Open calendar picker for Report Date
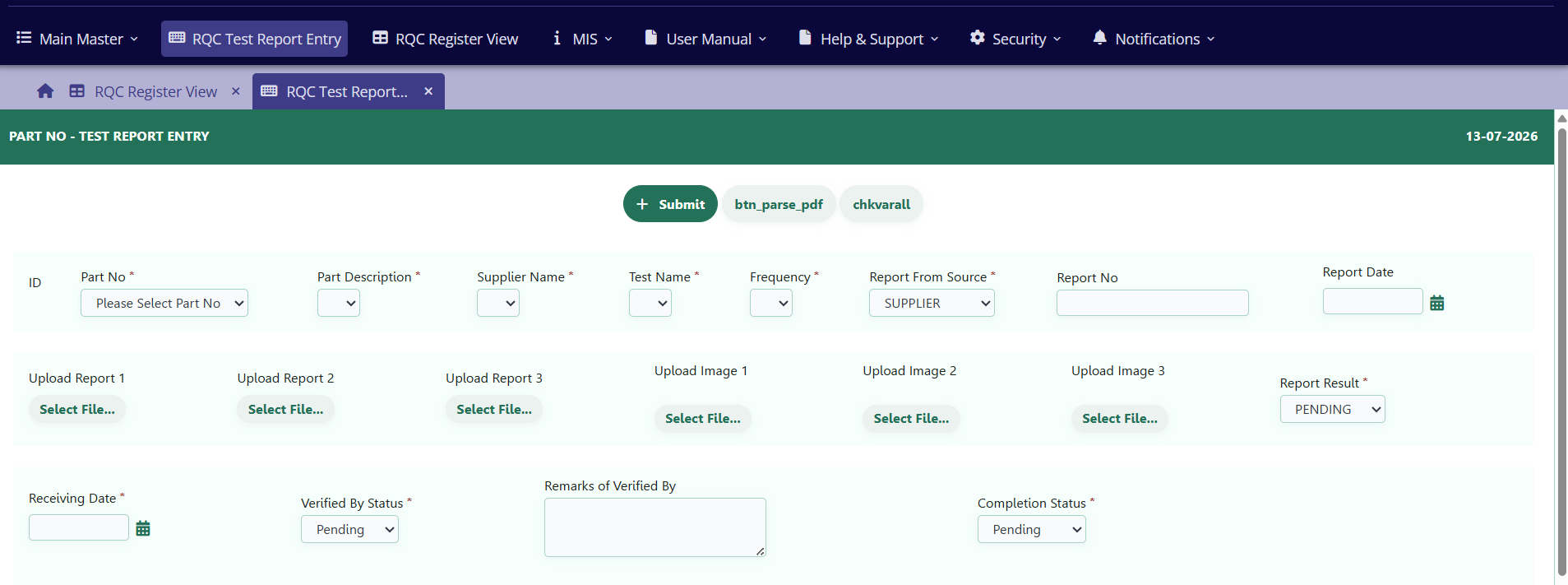Screen dimensions: 1568x585 click(x=1436, y=303)
